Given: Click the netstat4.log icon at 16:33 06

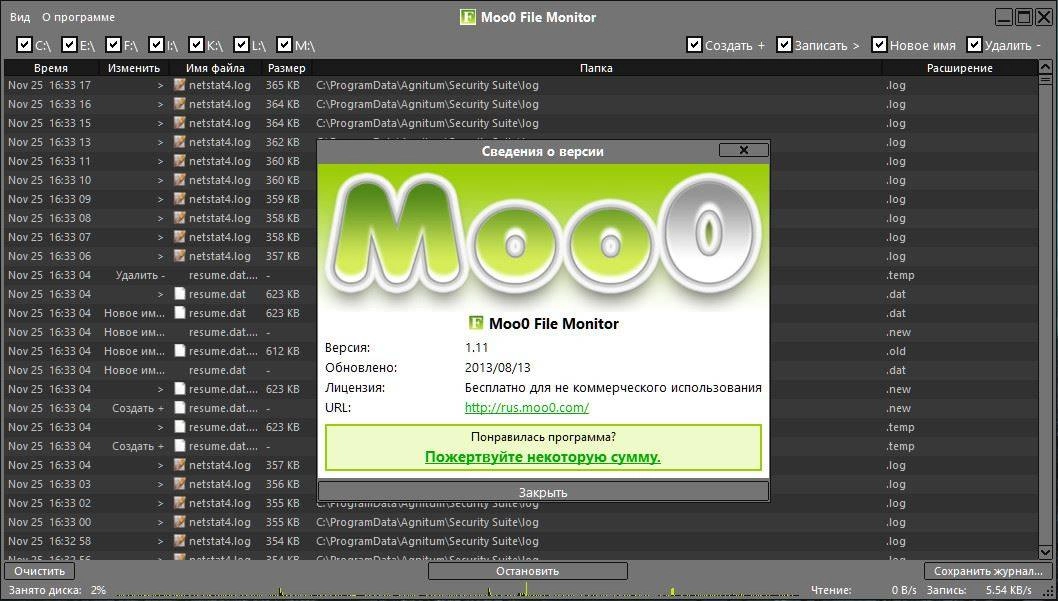Looking at the screenshot, I should pyautogui.click(x=179, y=256).
